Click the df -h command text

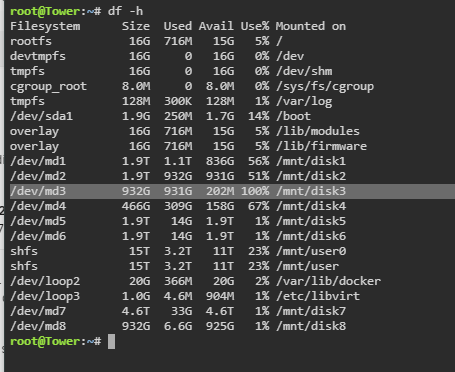coord(125,11)
